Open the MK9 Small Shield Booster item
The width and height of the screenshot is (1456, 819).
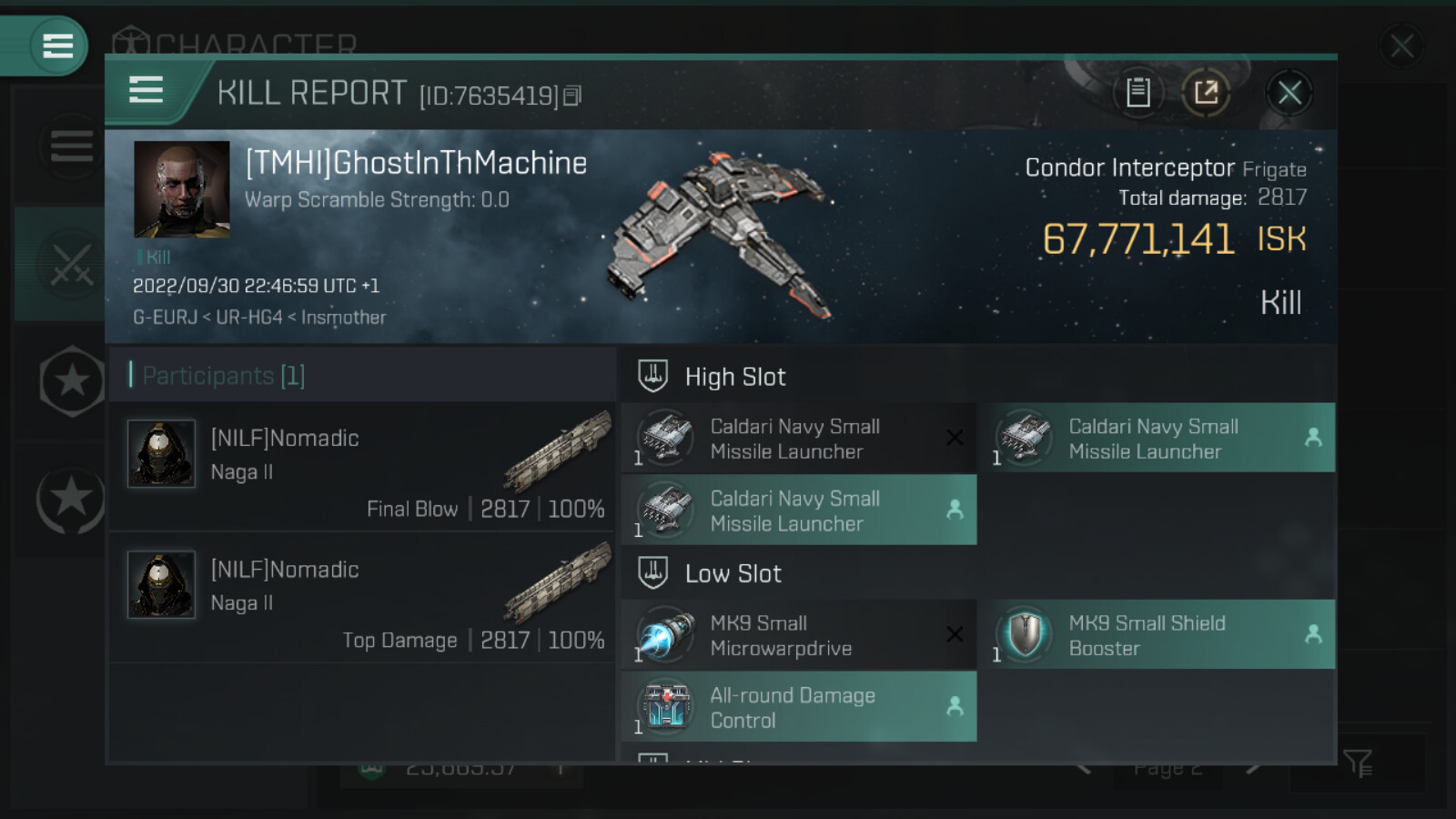point(1157,634)
